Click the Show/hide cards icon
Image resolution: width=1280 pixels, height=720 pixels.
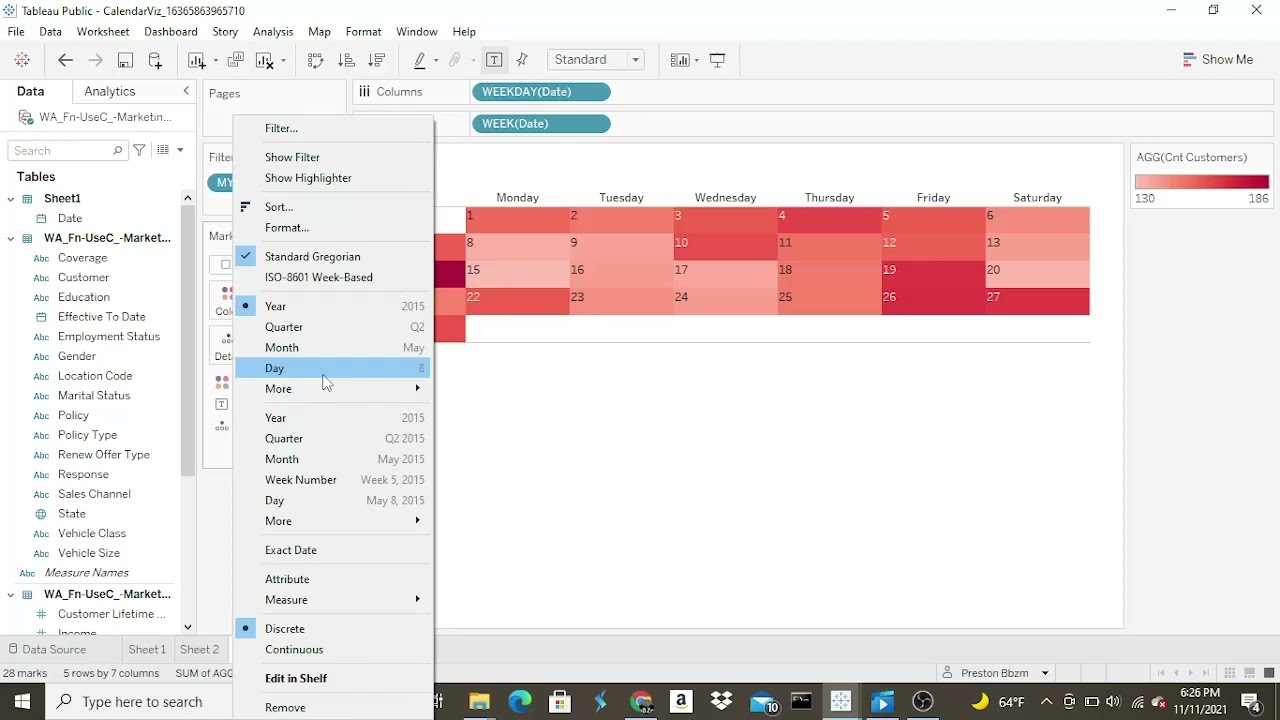click(680, 60)
